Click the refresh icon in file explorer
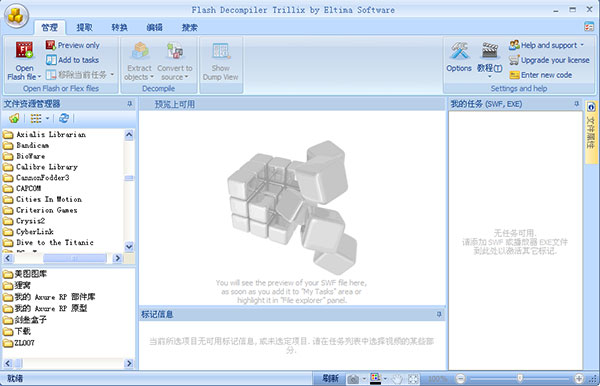 64,119
